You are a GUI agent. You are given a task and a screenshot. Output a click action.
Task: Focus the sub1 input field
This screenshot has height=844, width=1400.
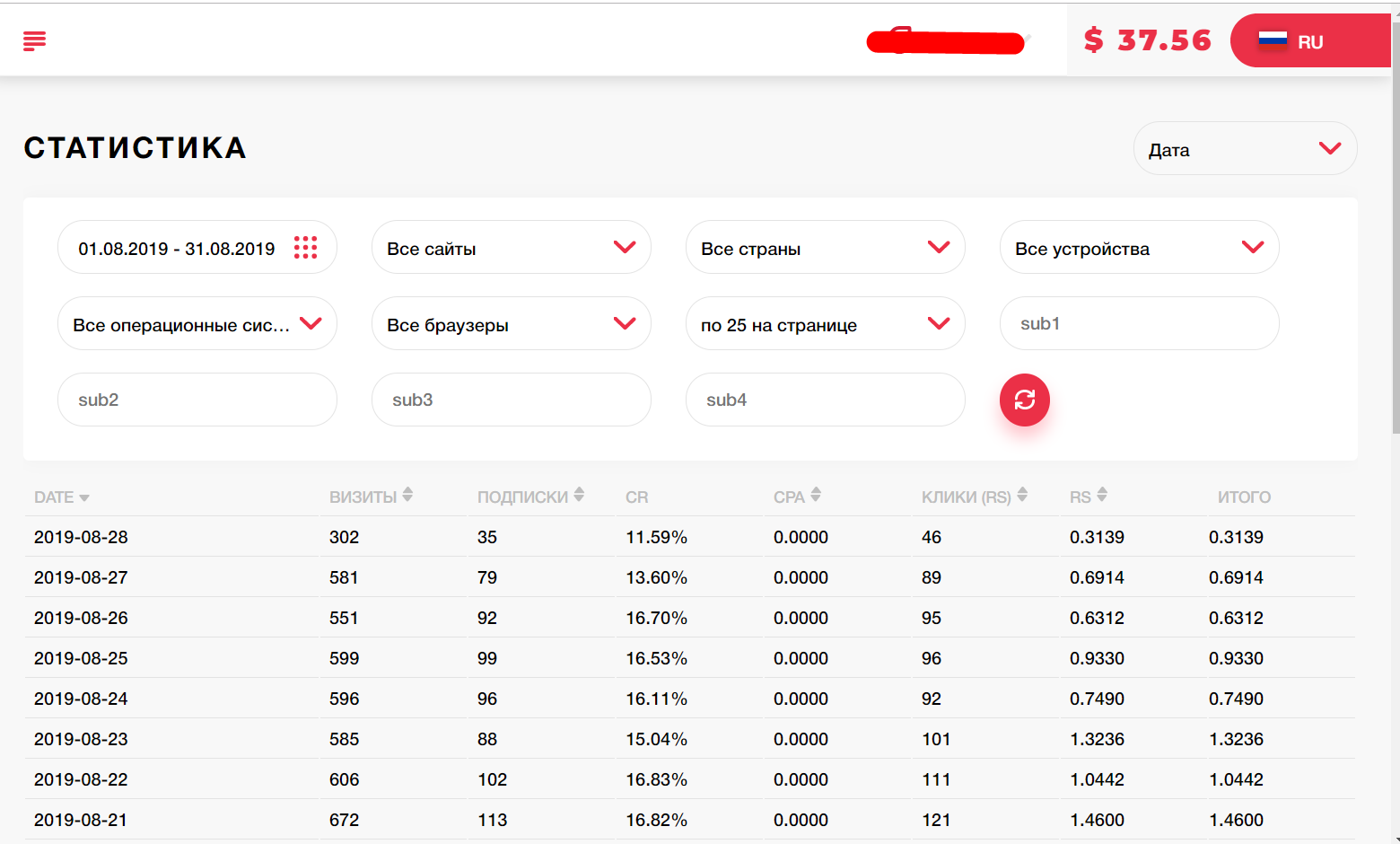pos(1139,323)
